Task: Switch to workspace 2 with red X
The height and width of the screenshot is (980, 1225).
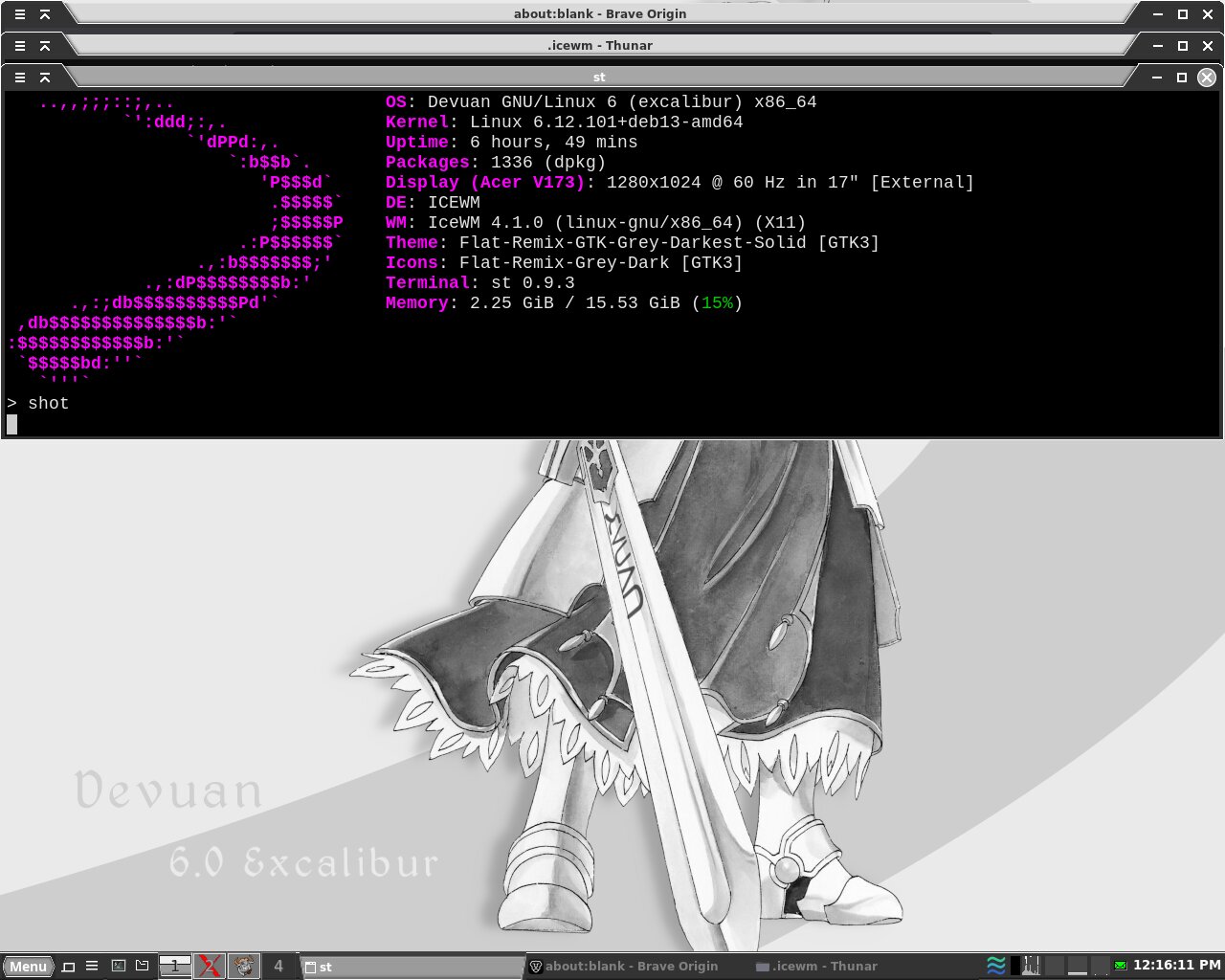Action: (210, 967)
